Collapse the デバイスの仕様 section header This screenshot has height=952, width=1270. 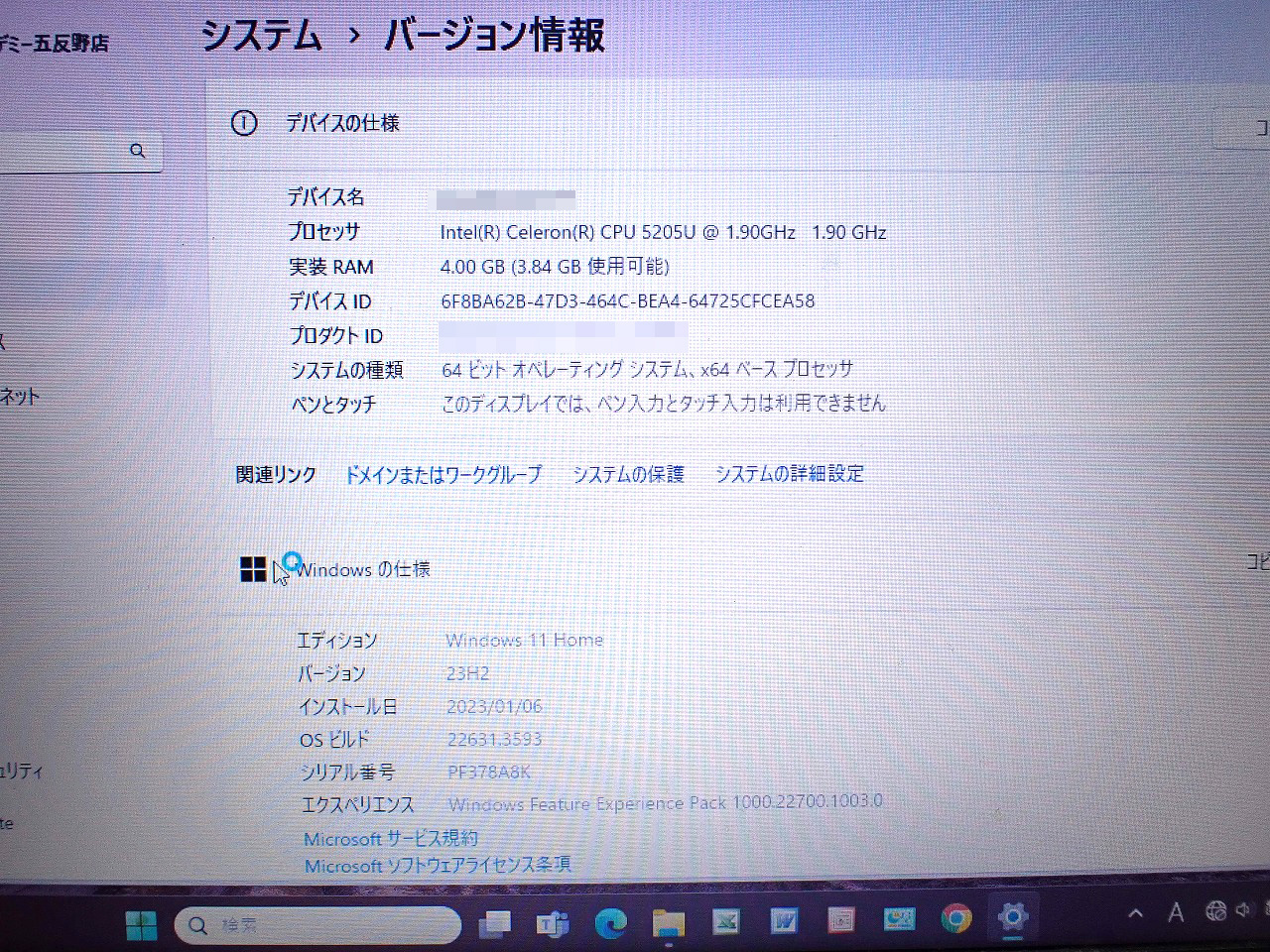point(738,123)
